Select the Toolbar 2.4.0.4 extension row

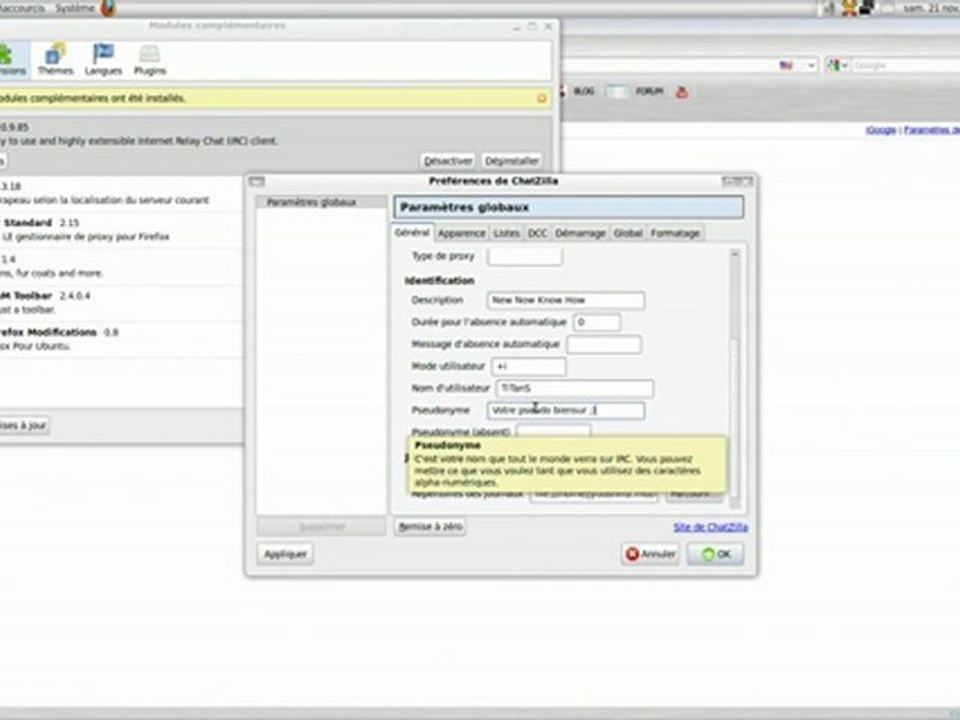121,302
